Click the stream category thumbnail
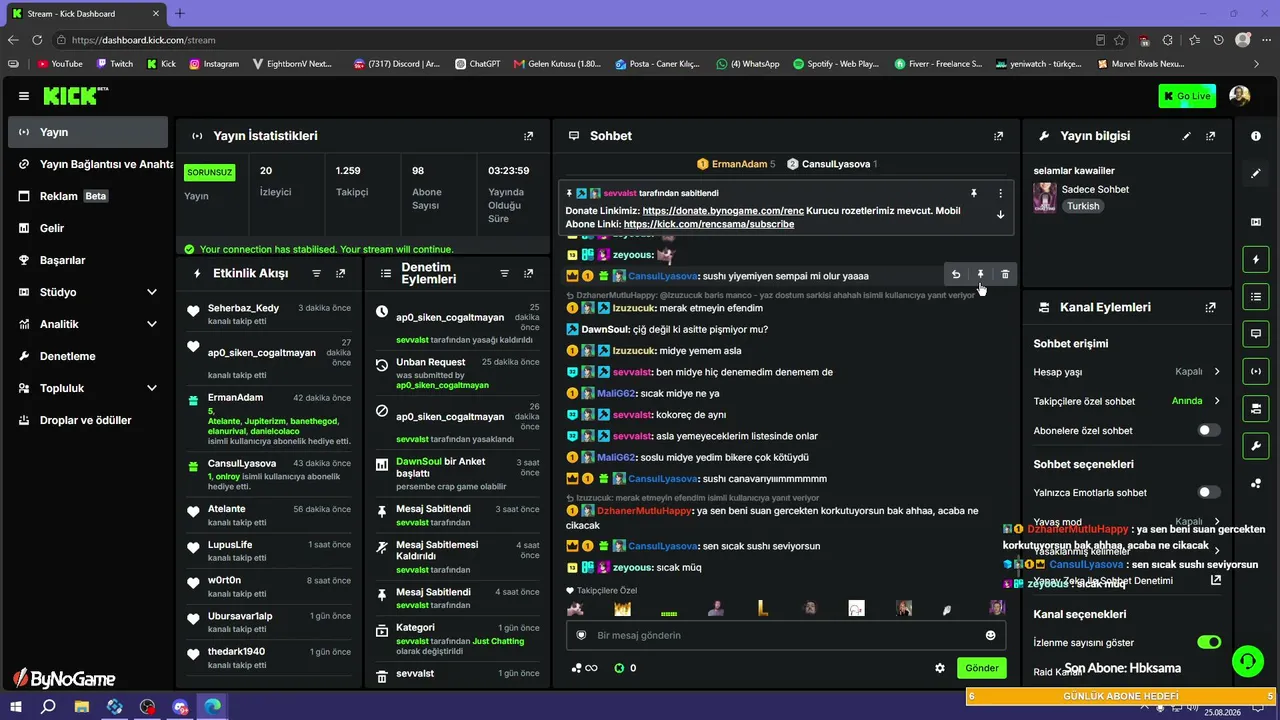This screenshot has width=1280, height=720. (1045, 197)
